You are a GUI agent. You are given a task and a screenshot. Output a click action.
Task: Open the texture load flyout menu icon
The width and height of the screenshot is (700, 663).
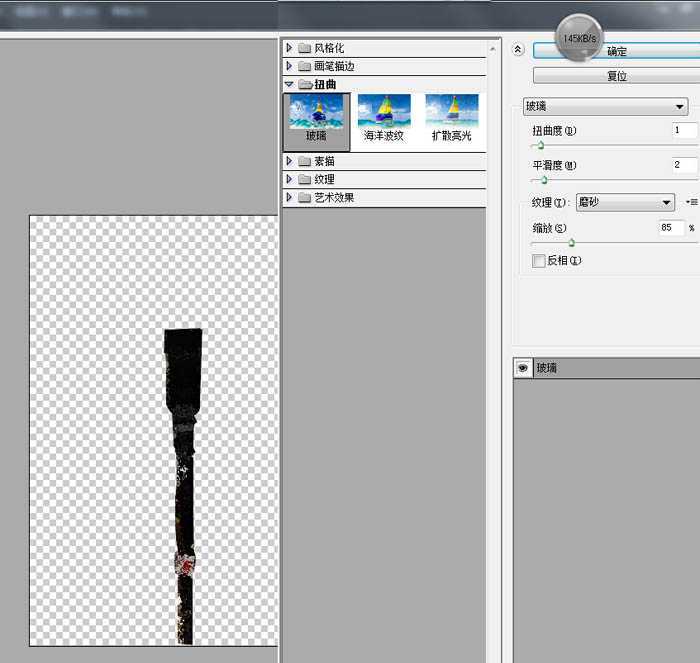[692, 202]
